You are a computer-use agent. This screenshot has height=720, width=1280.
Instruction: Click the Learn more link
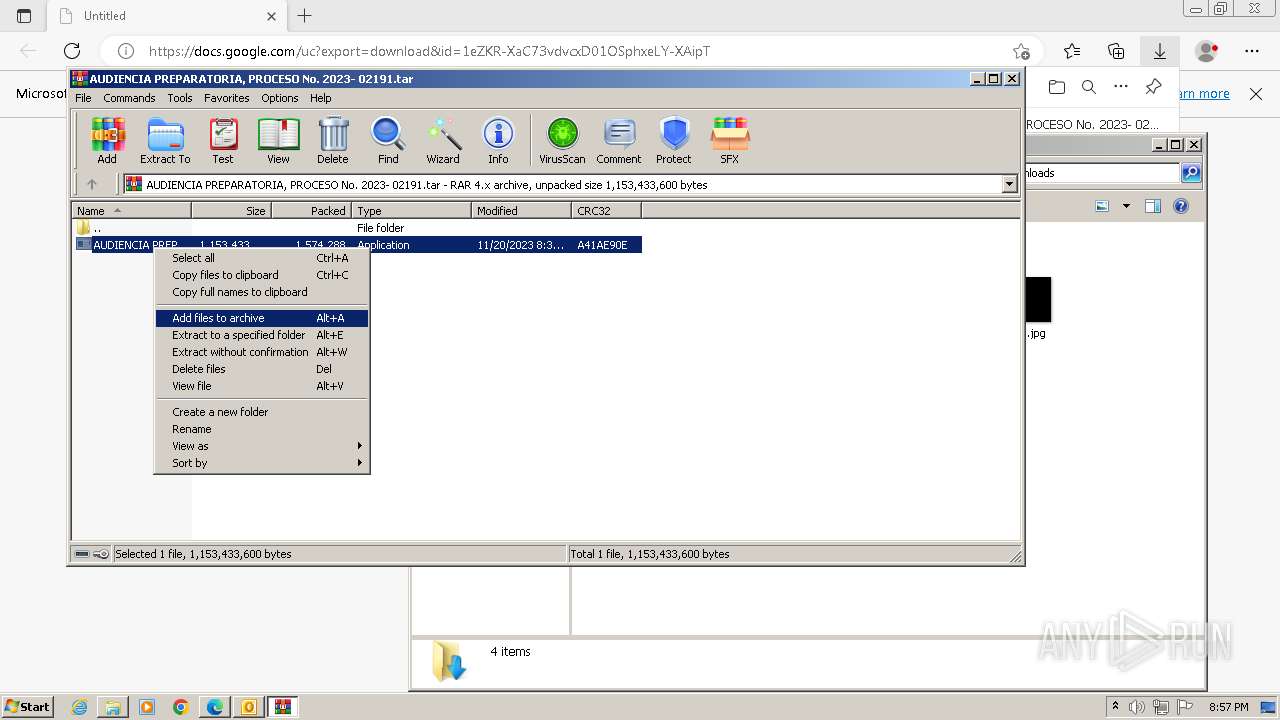(x=1204, y=94)
